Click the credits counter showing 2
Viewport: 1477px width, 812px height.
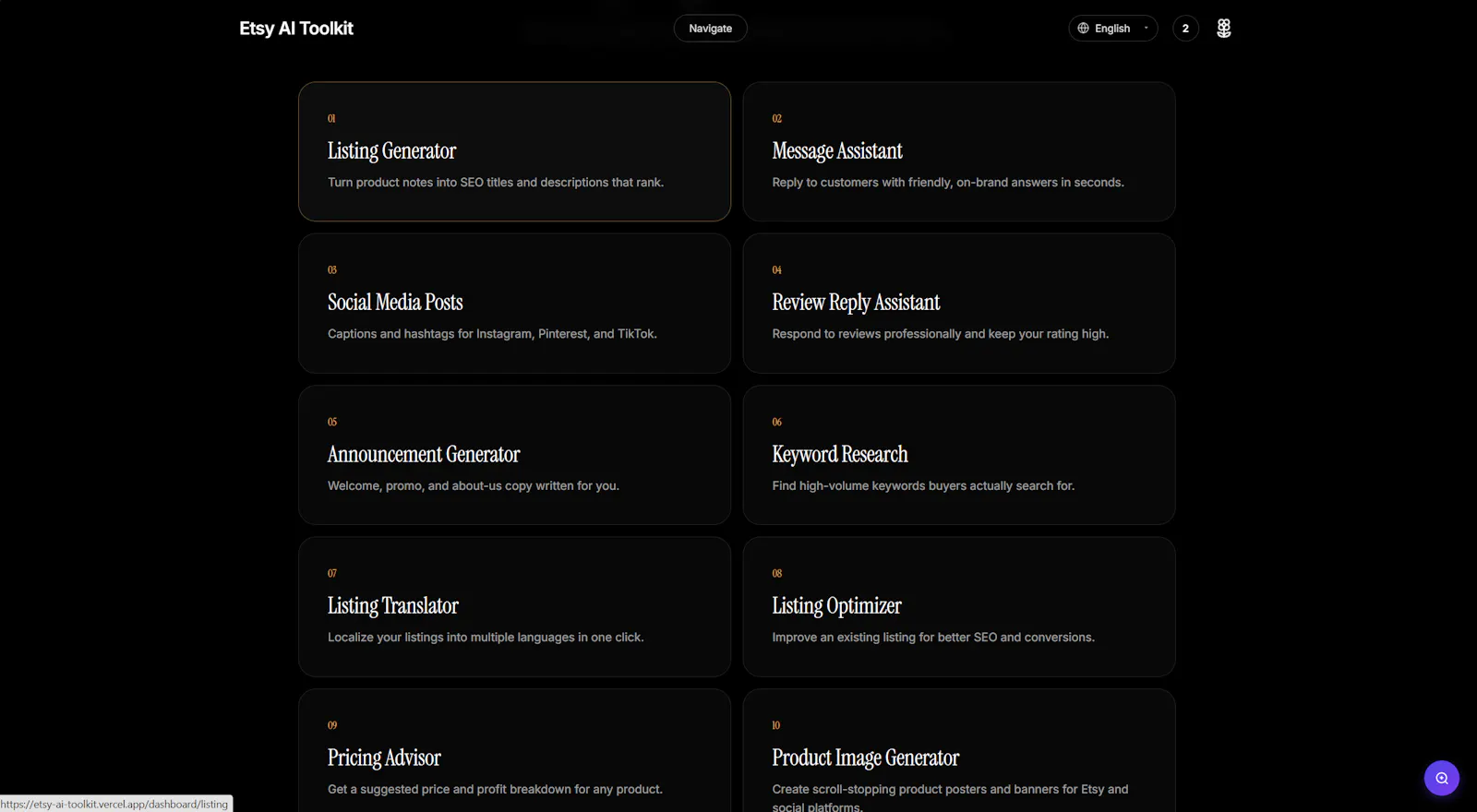1185,29
